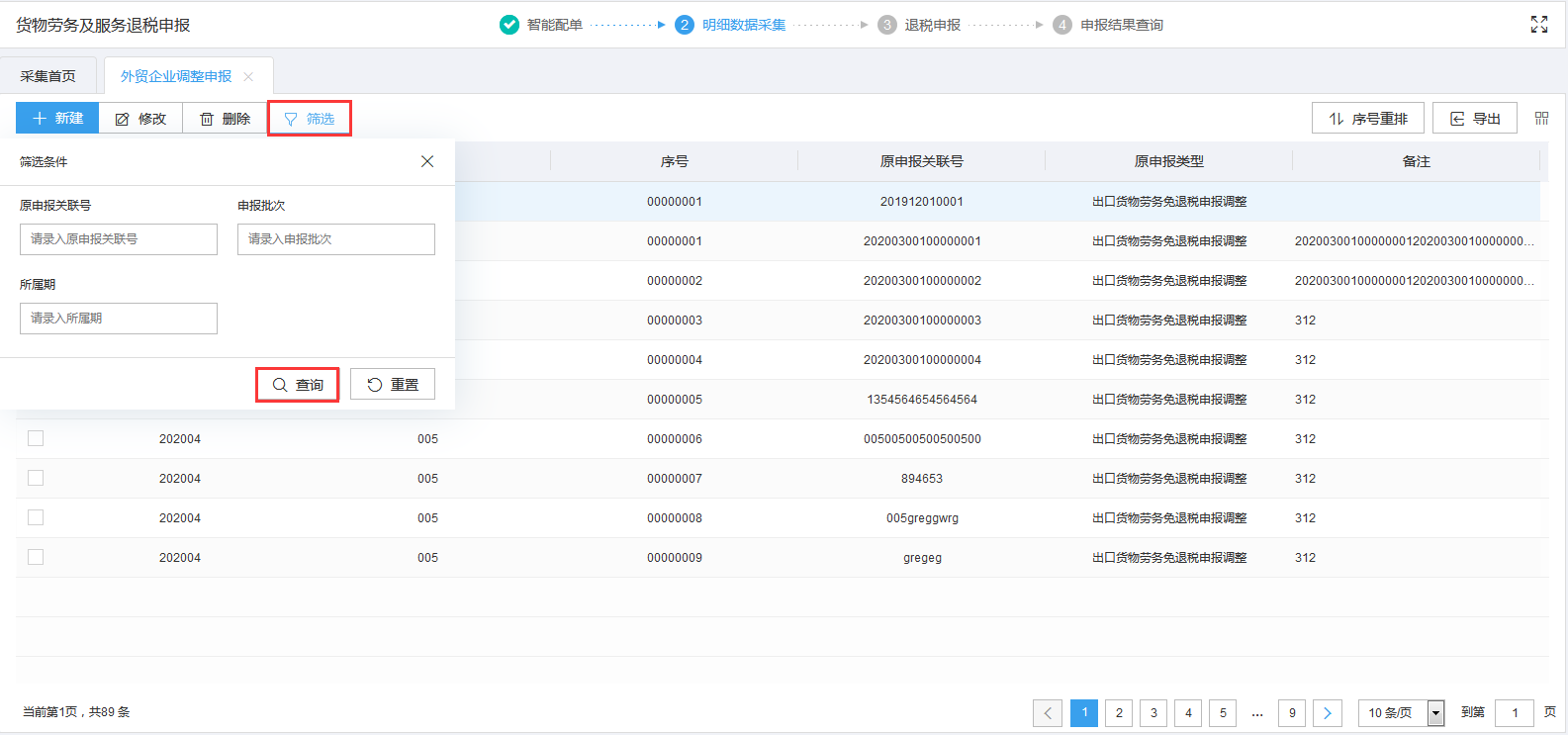Open the column settings grid icon

1541,119
